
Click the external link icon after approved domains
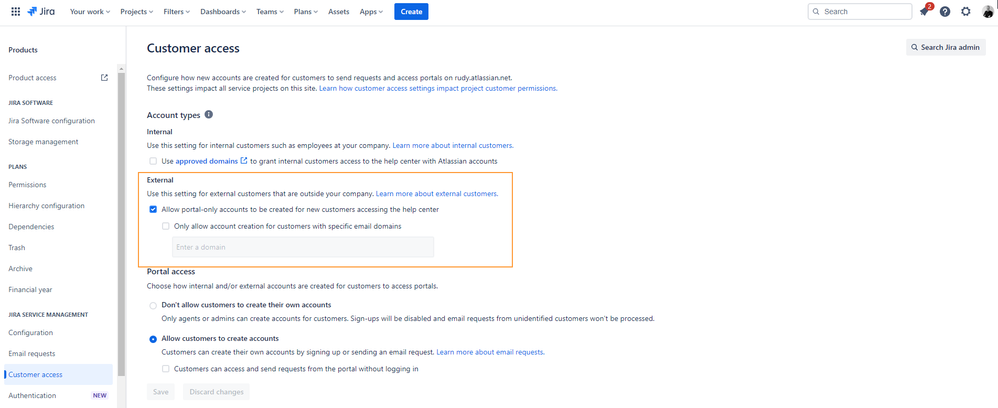click(244, 161)
